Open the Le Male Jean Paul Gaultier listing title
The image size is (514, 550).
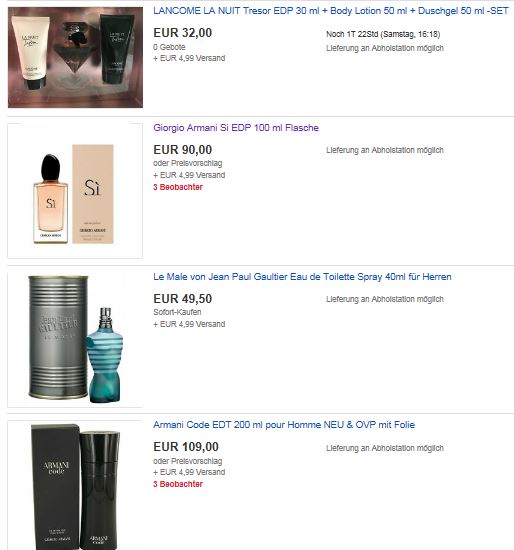302,277
